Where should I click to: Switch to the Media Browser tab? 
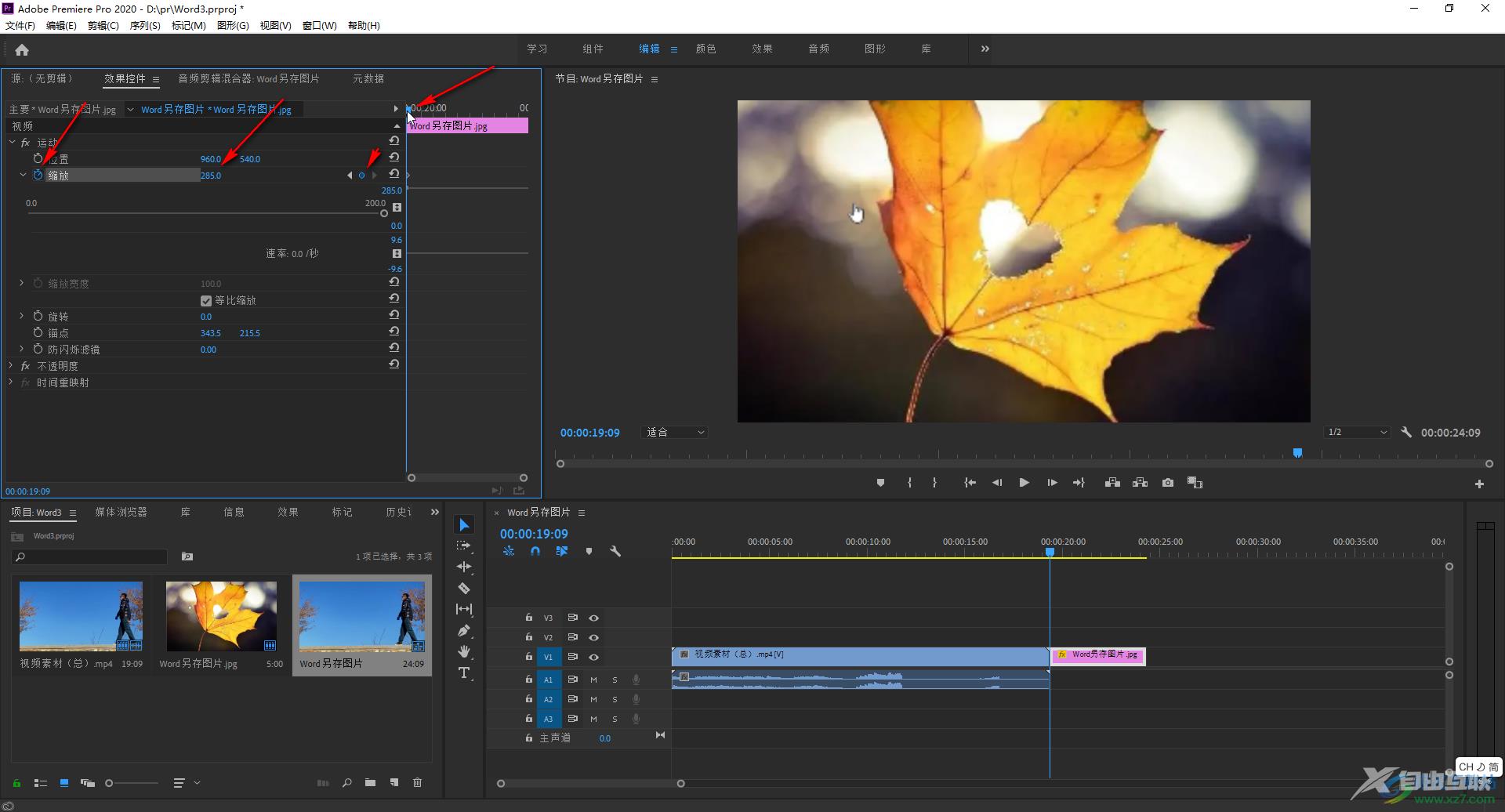(121, 512)
